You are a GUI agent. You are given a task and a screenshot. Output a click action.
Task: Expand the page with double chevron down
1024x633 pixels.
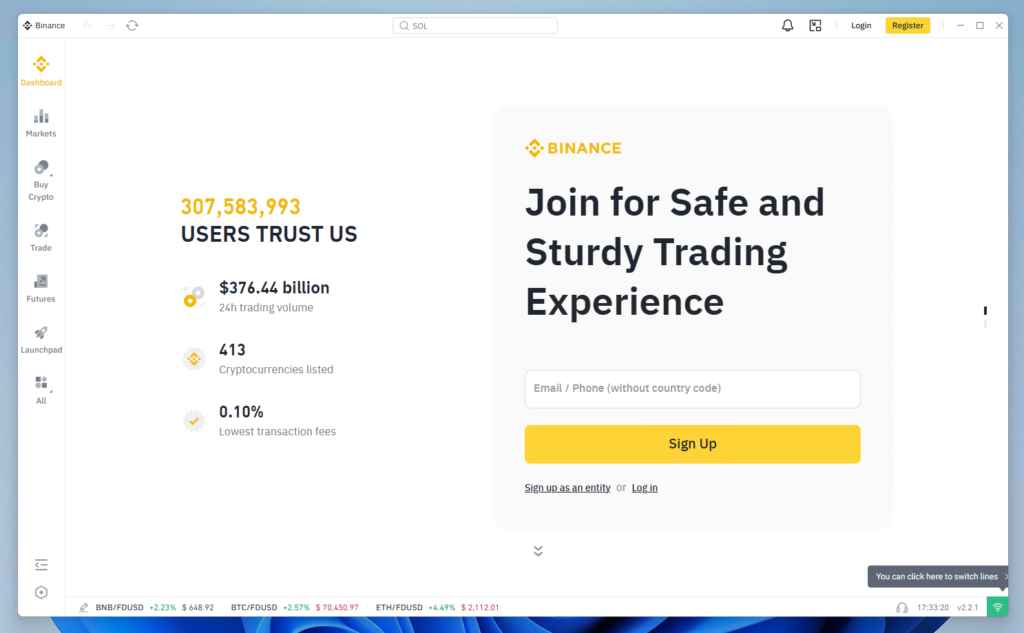tap(538, 550)
